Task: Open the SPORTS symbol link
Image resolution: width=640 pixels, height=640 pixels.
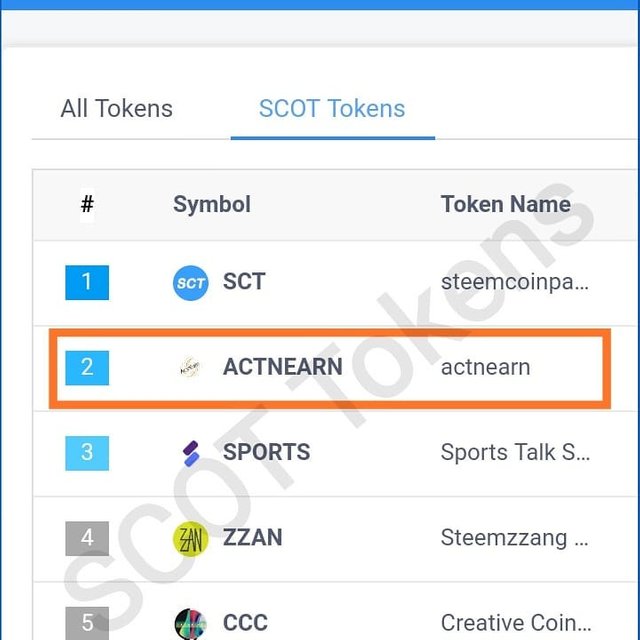Action: click(266, 452)
